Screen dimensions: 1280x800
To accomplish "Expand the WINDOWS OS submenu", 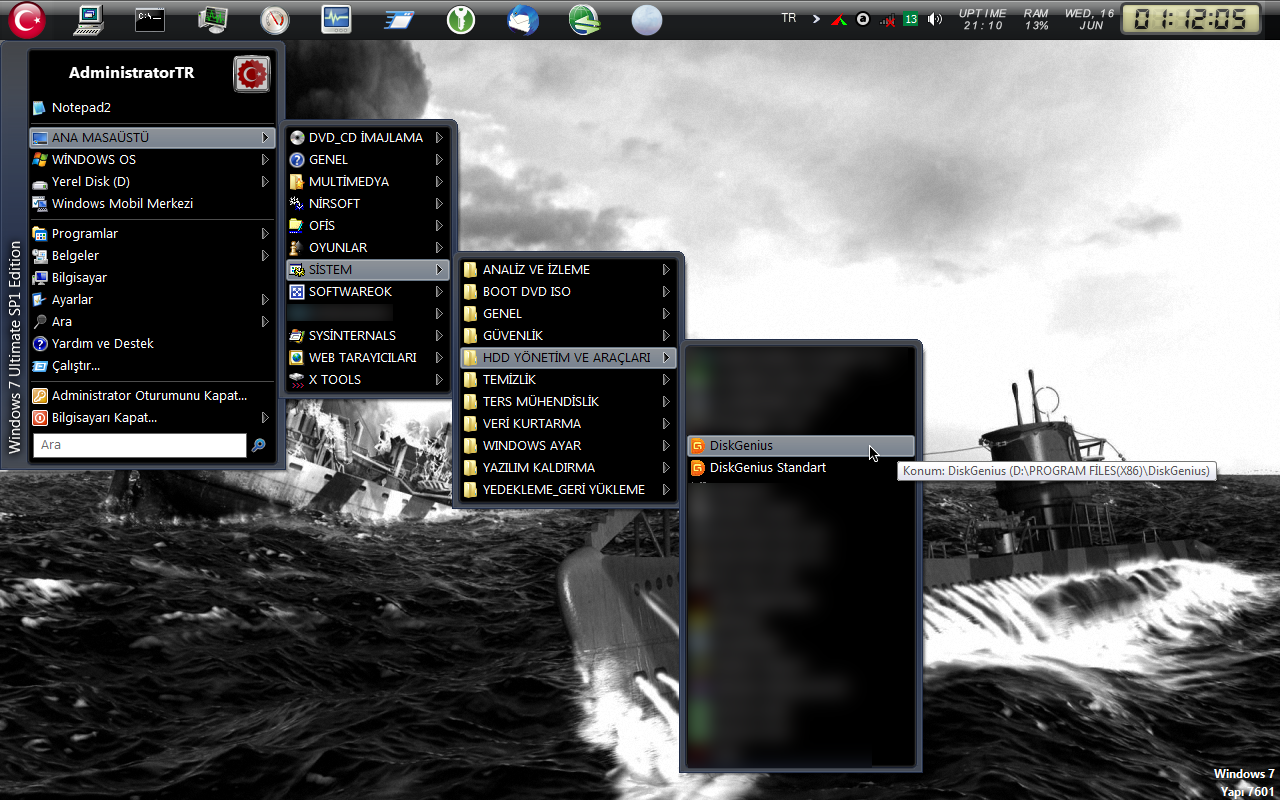I will tap(152, 159).
